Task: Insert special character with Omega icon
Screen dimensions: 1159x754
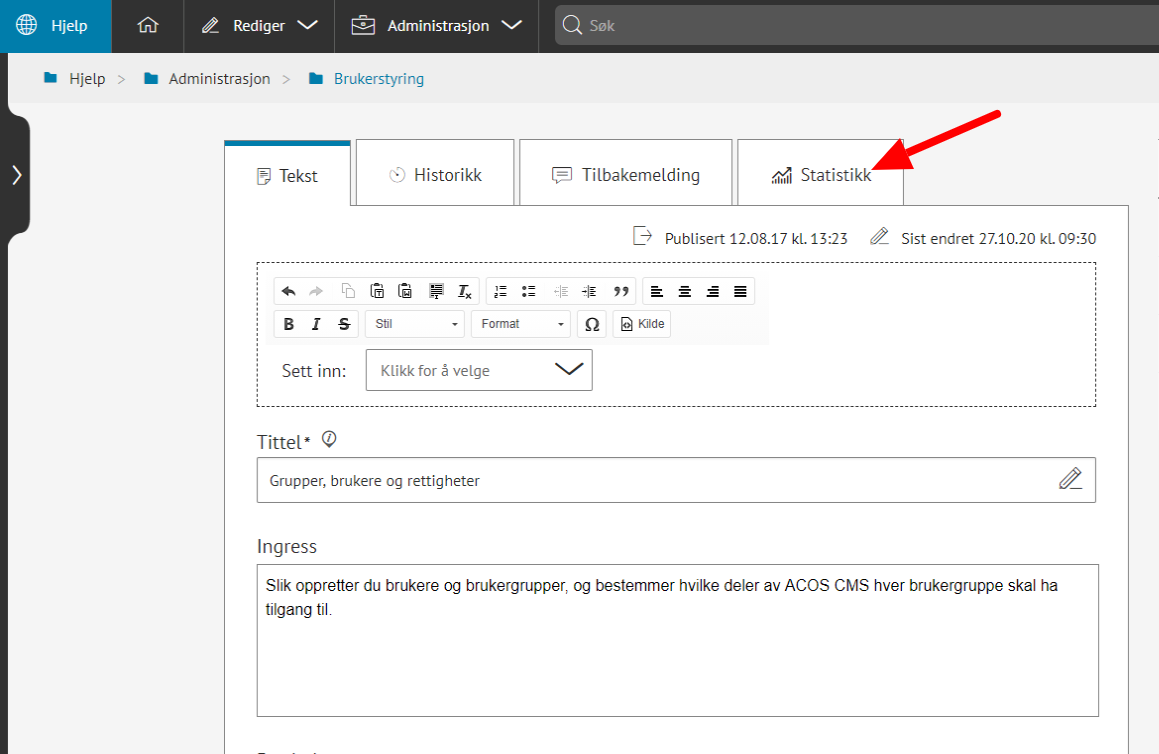Action: pyautogui.click(x=592, y=324)
